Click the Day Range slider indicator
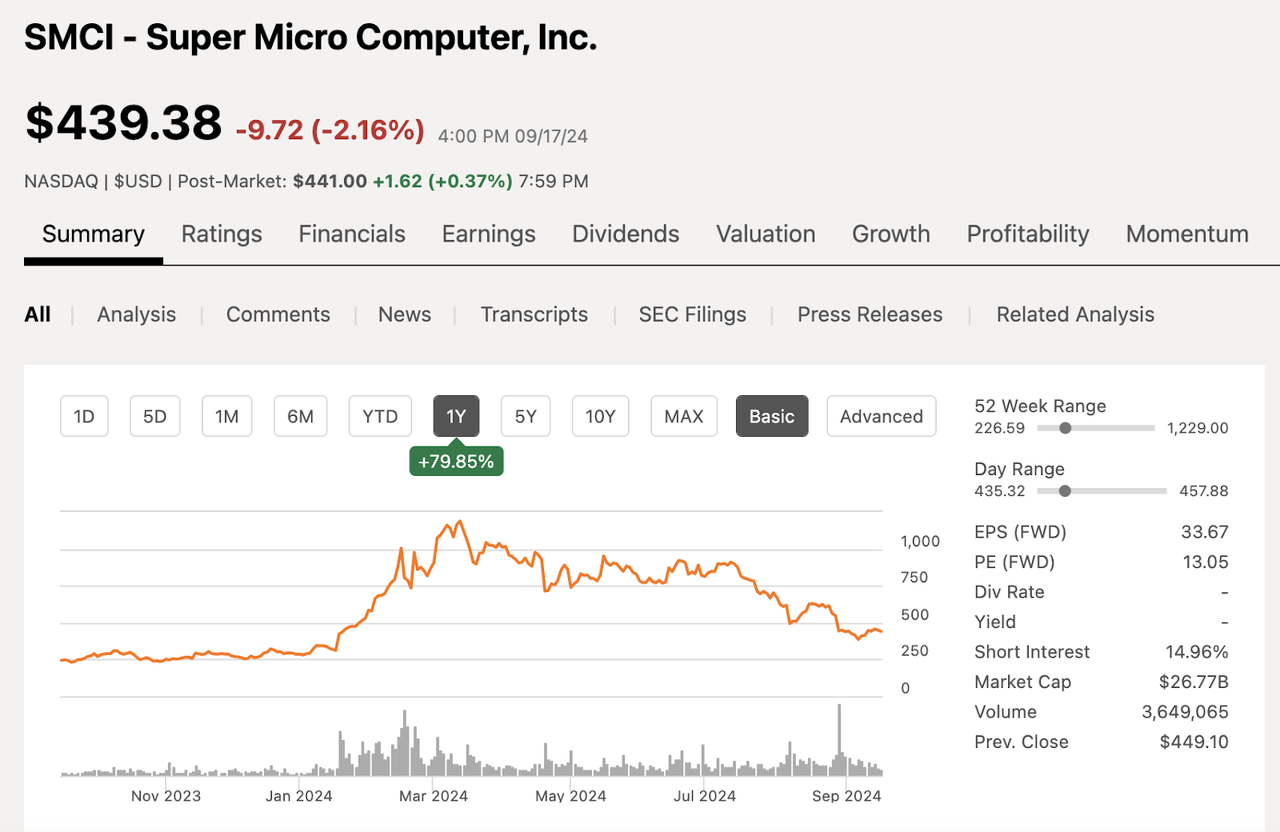1280x832 pixels. (x=1065, y=491)
